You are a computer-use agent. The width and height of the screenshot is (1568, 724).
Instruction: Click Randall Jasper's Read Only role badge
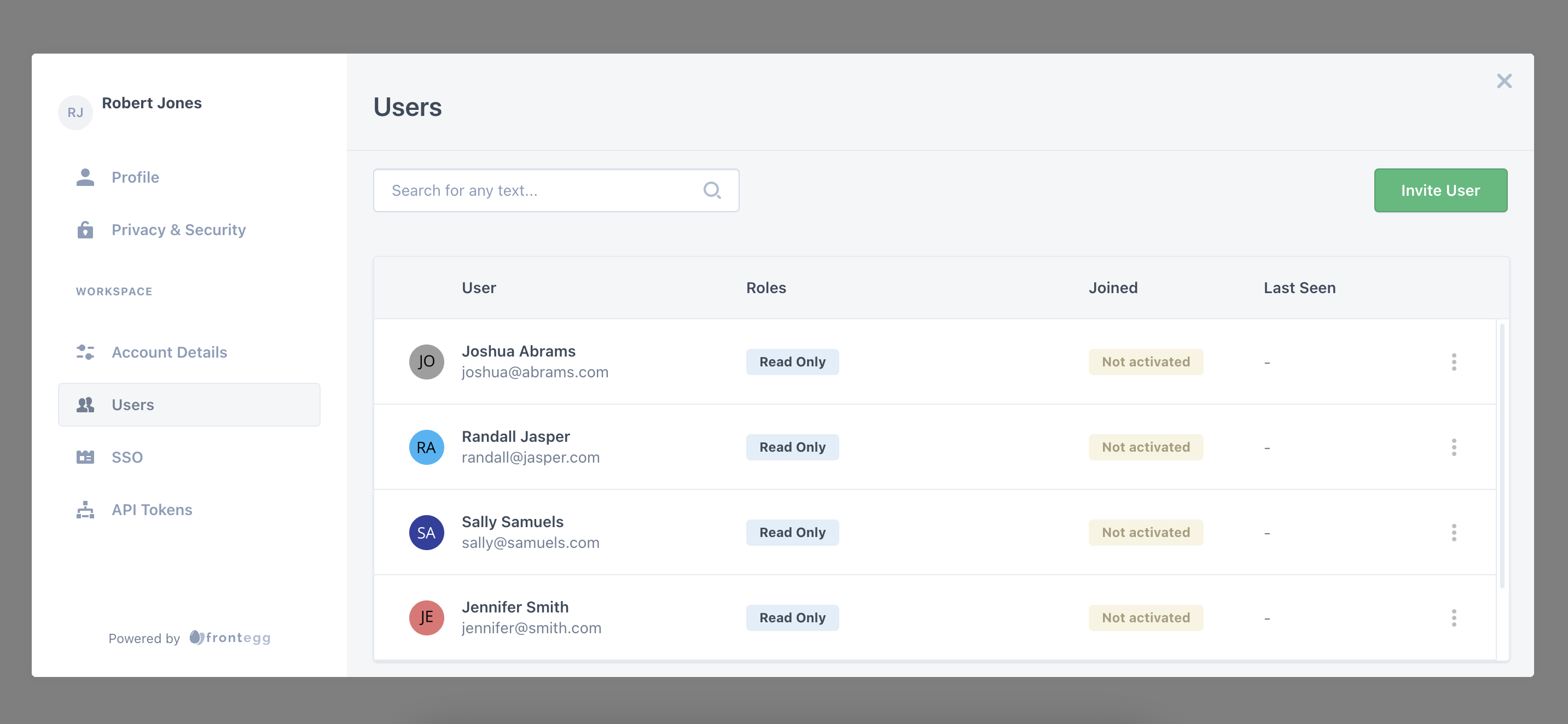point(792,447)
